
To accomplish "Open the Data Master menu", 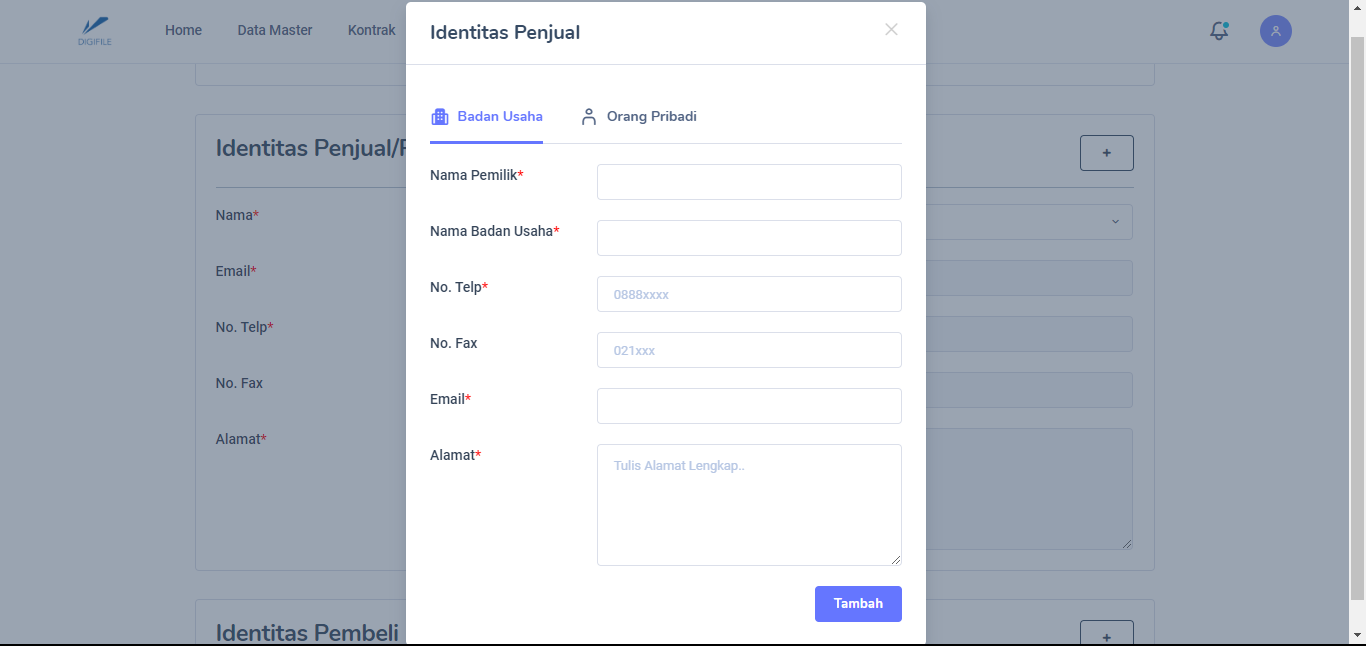I will click(x=275, y=31).
